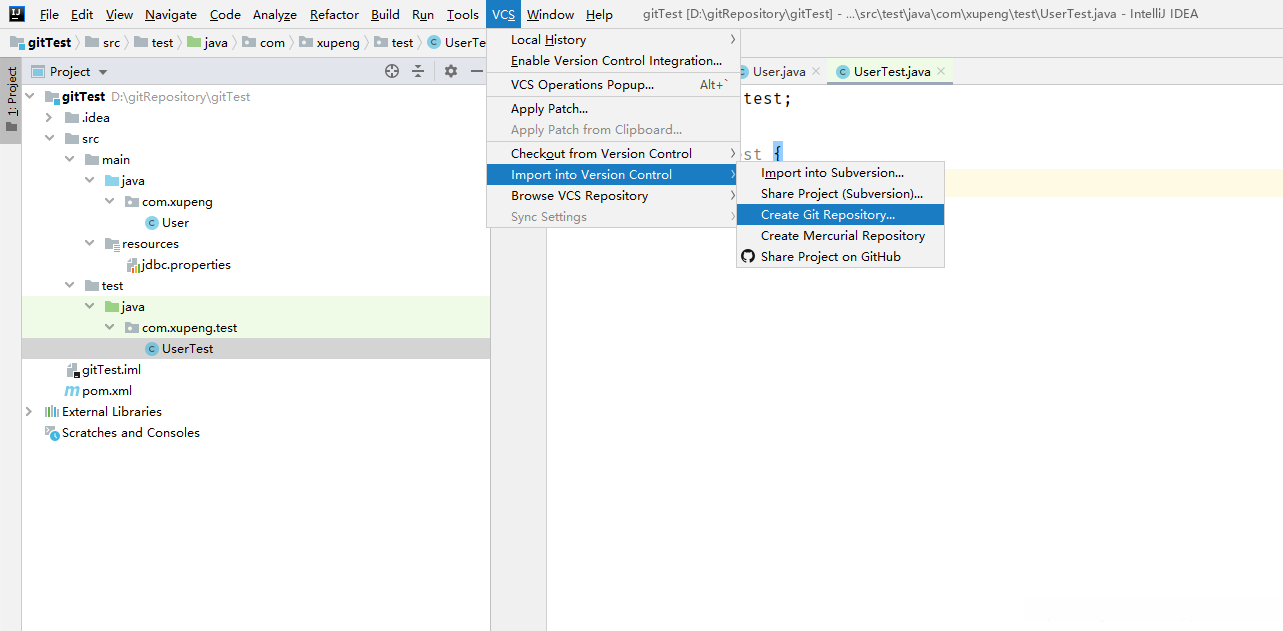Choose Create Git Repository

[840, 215]
